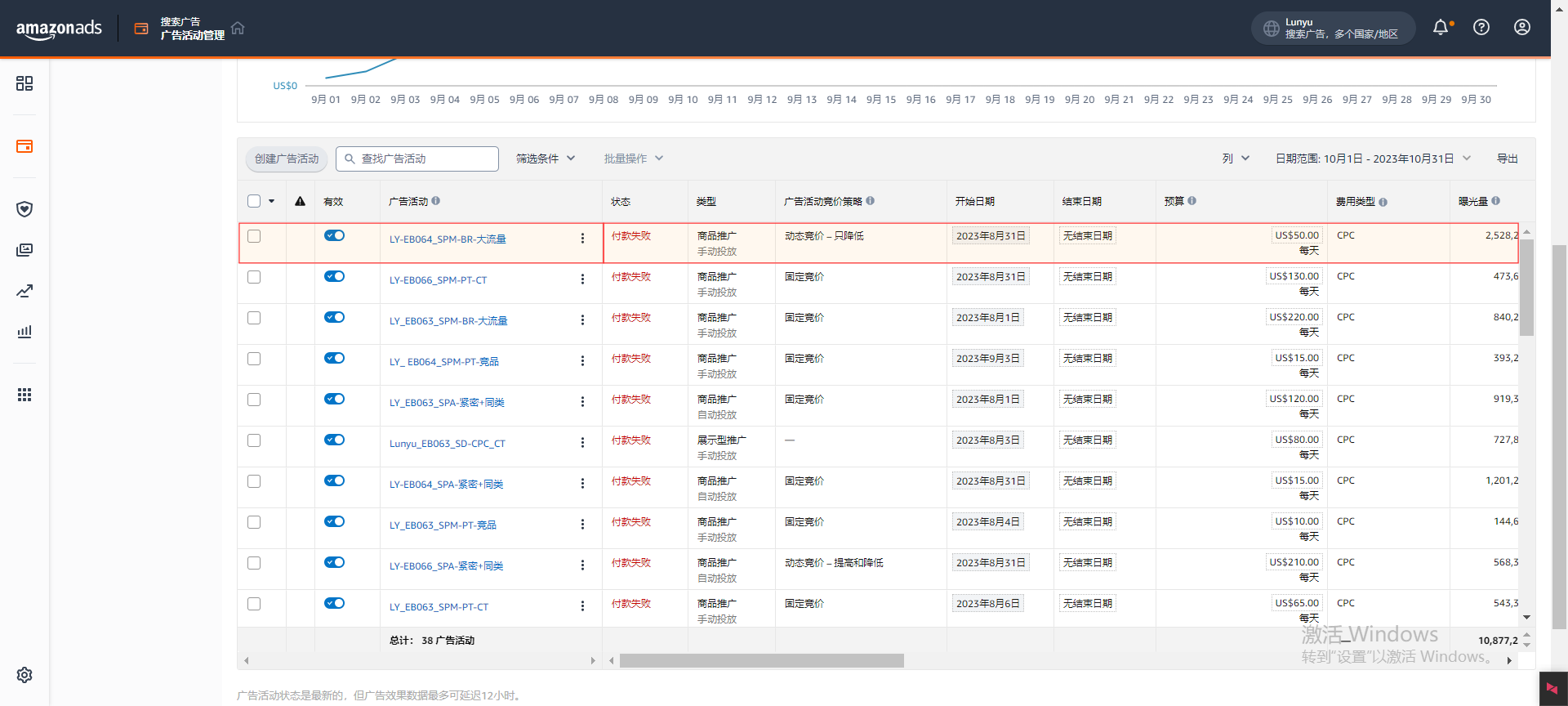
Task: Expand the 日期范围 date range selector
Action: tap(1372, 159)
